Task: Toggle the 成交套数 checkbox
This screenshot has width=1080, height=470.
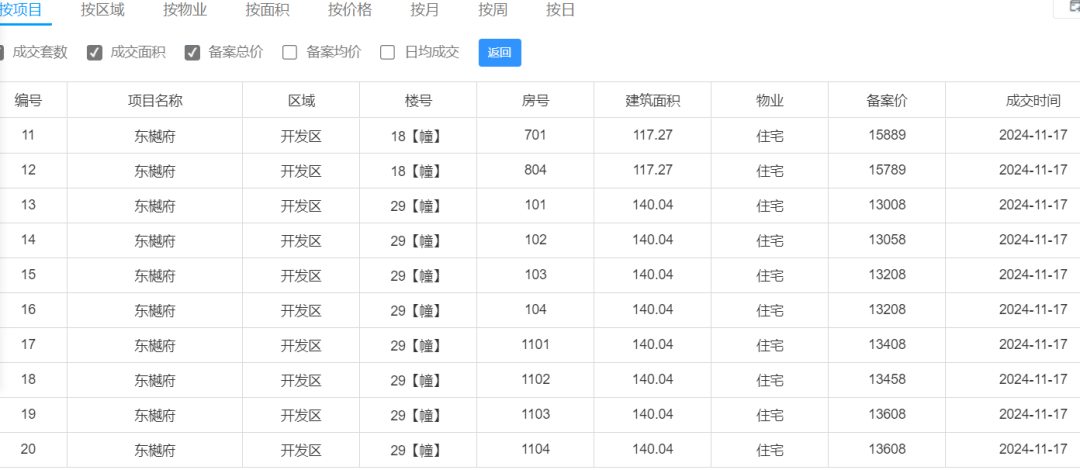Action: (x=0, y=53)
